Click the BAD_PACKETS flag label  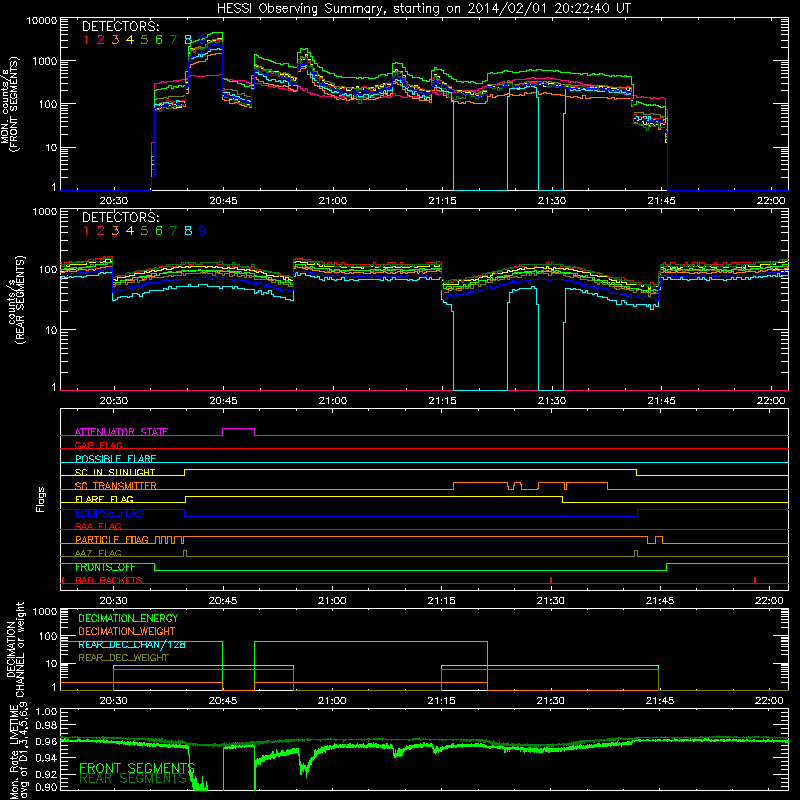[109, 580]
